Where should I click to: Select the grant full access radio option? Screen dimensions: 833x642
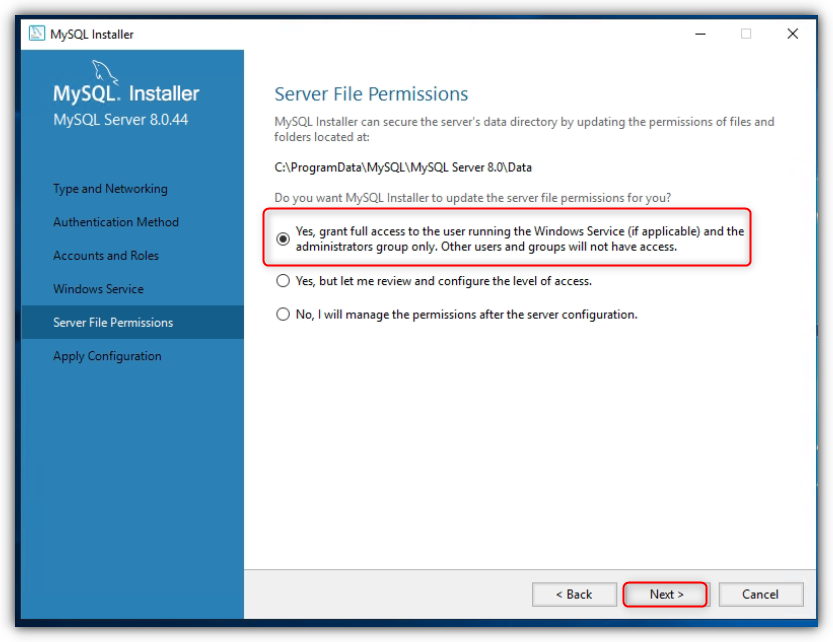(283, 239)
